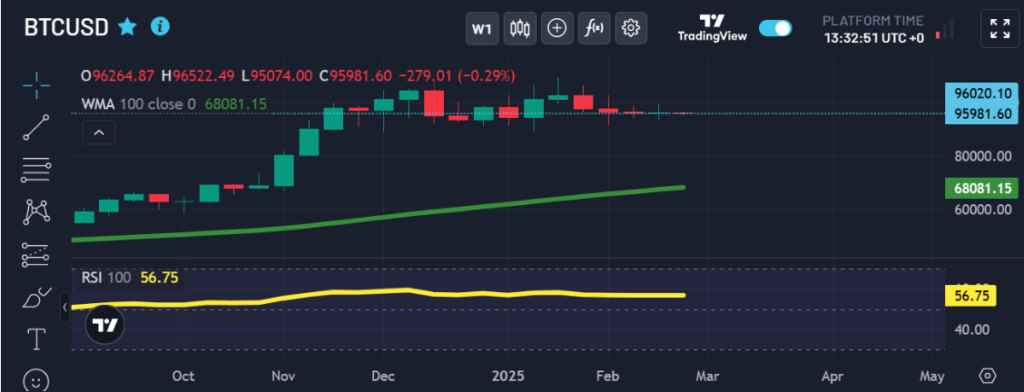
Task: Click the Nov label on time axis
Action: (x=283, y=376)
